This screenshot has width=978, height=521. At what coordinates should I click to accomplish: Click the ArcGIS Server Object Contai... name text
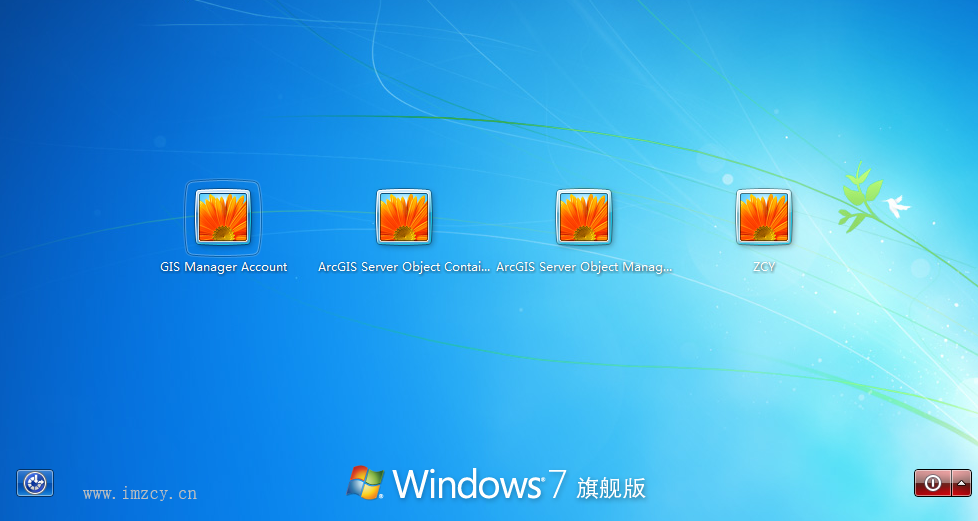pyautogui.click(x=404, y=267)
